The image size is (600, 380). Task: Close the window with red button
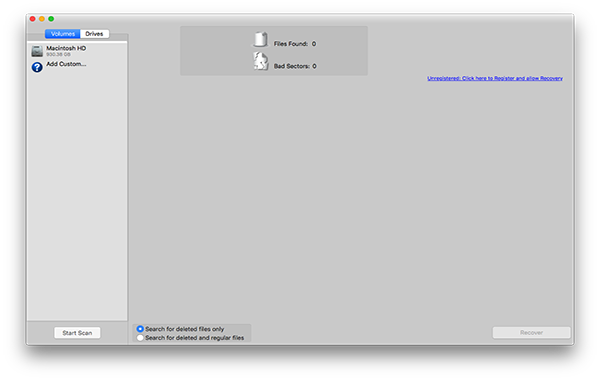point(33,19)
